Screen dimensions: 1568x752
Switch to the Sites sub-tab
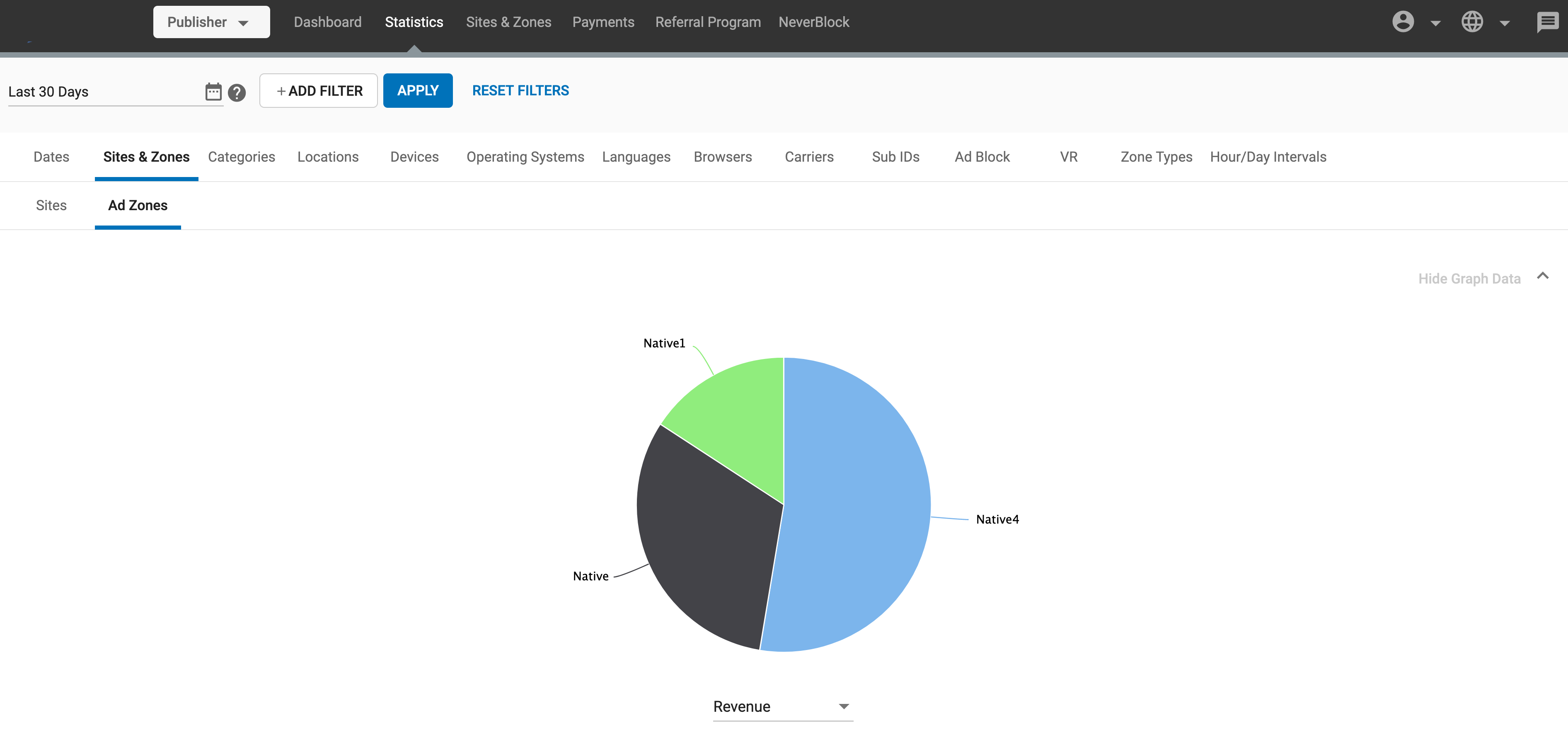pyautogui.click(x=51, y=205)
